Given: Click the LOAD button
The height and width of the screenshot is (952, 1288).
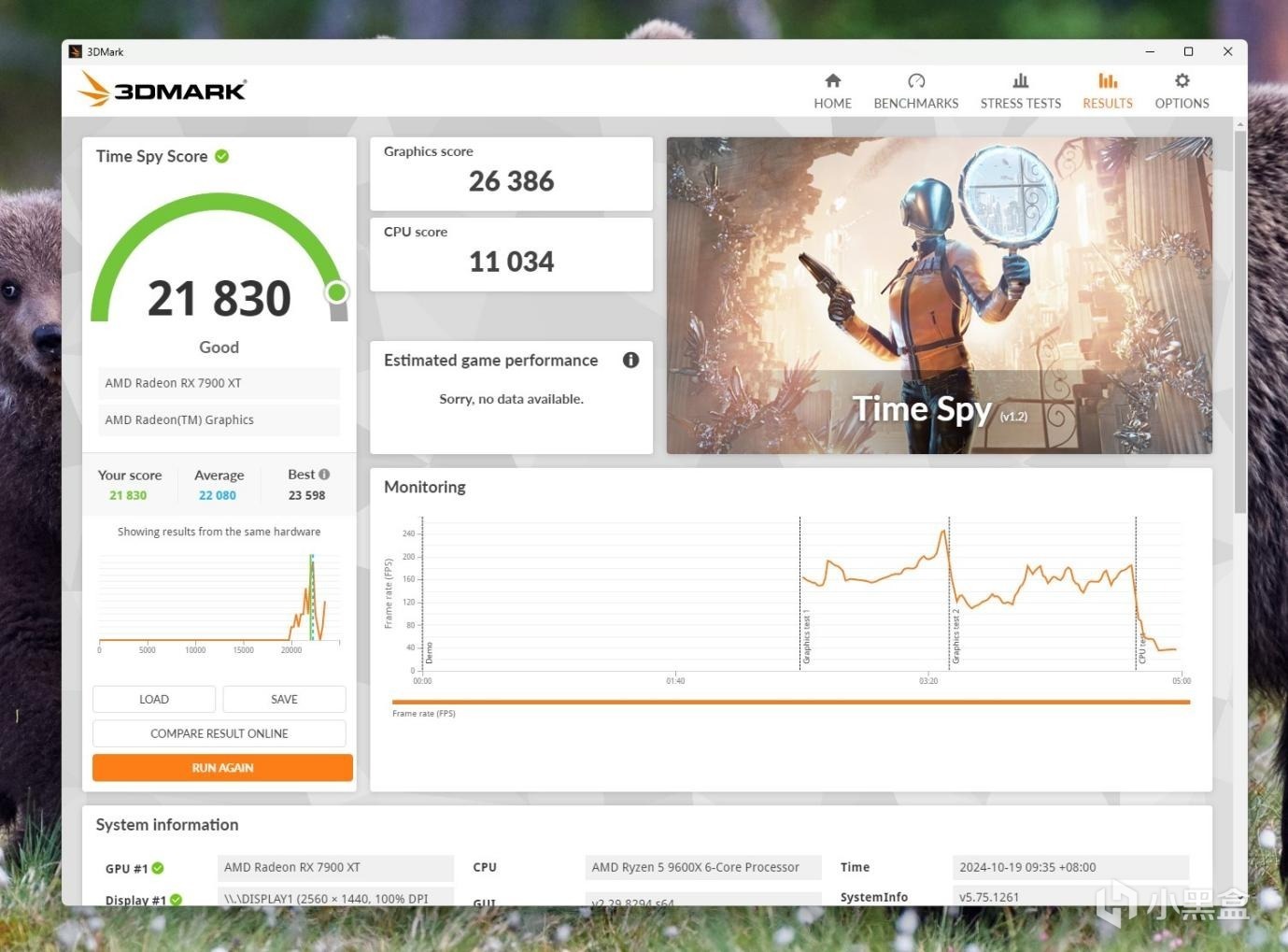Looking at the screenshot, I should [154, 699].
